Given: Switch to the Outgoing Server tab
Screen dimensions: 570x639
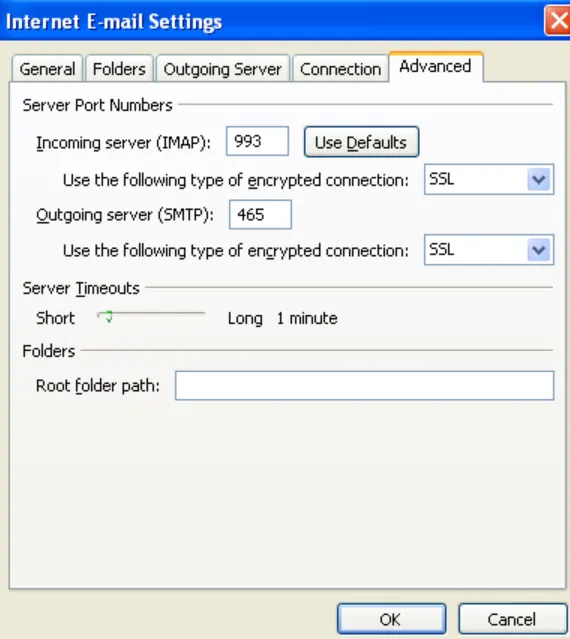Looking at the screenshot, I should [222, 68].
